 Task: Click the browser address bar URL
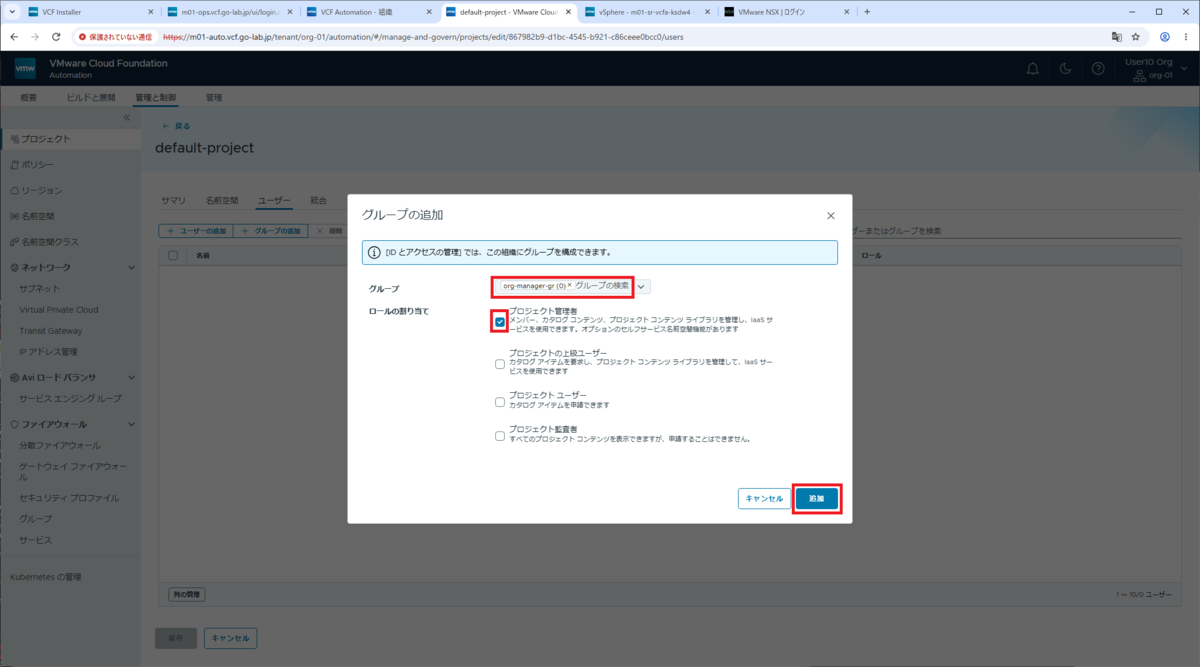[x=423, y=36]
